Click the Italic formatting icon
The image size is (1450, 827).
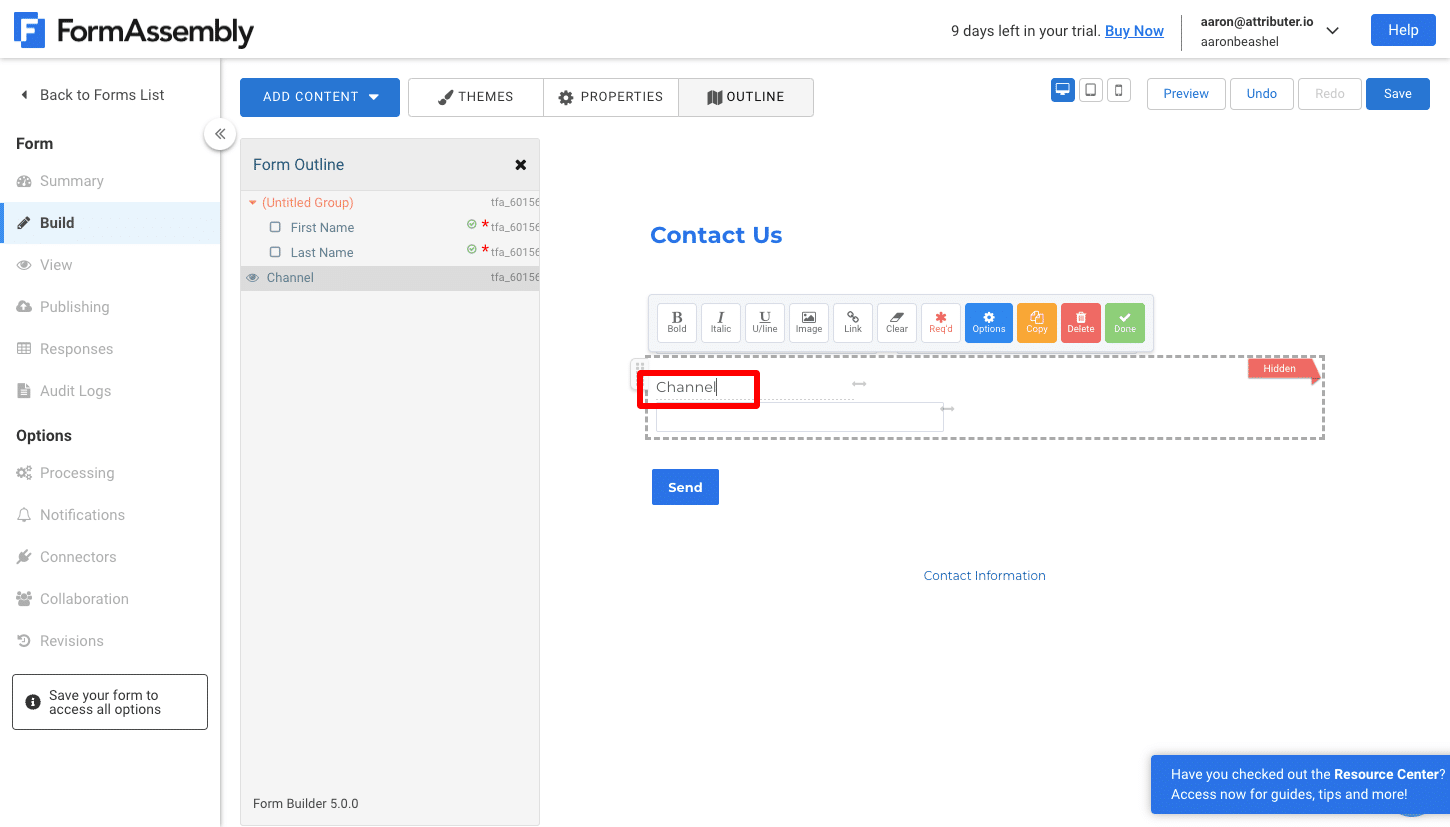pyautogui.click(x=720, y=322)
